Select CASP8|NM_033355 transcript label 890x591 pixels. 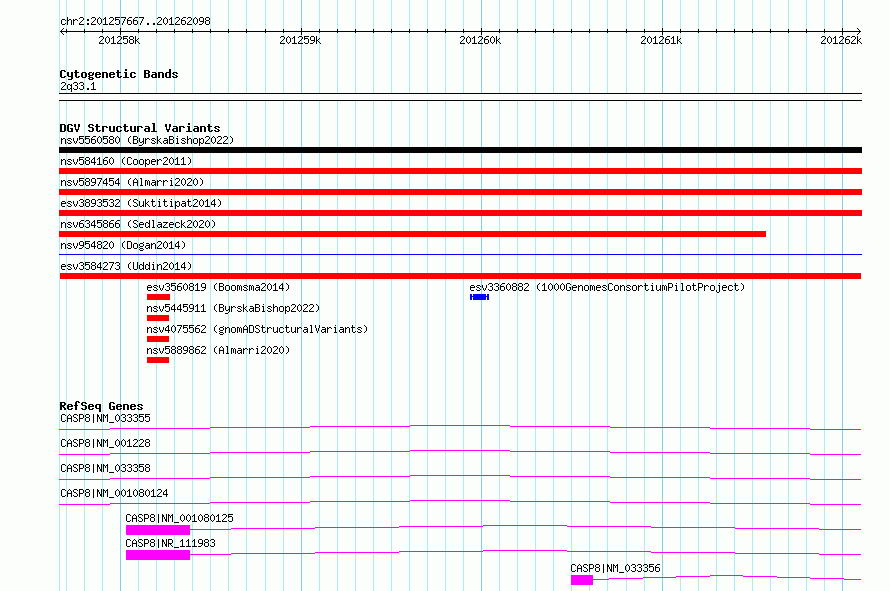tap(105, 418)
